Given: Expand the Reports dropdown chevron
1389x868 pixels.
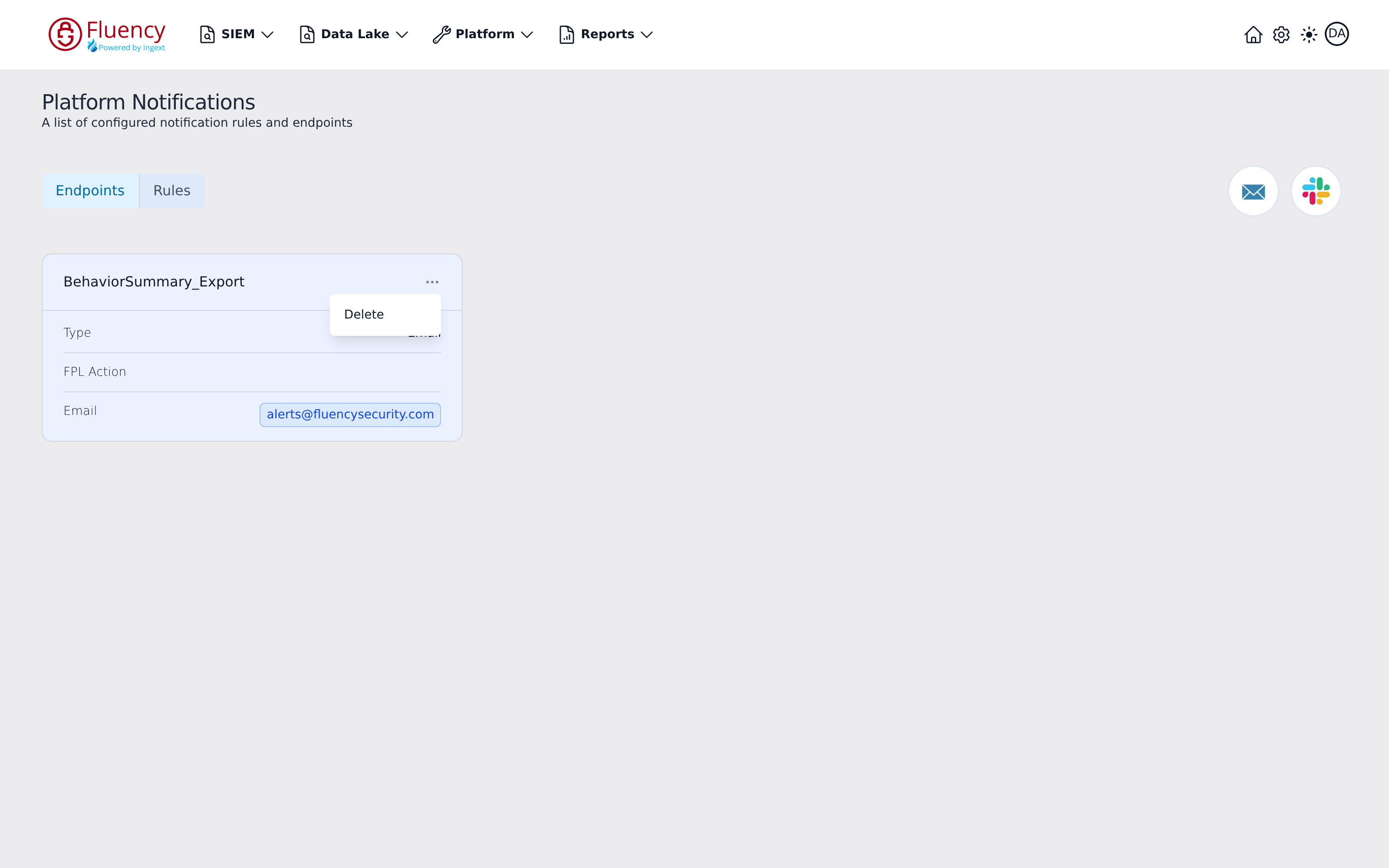Looking at the screenshot, I should click(647, 34).
